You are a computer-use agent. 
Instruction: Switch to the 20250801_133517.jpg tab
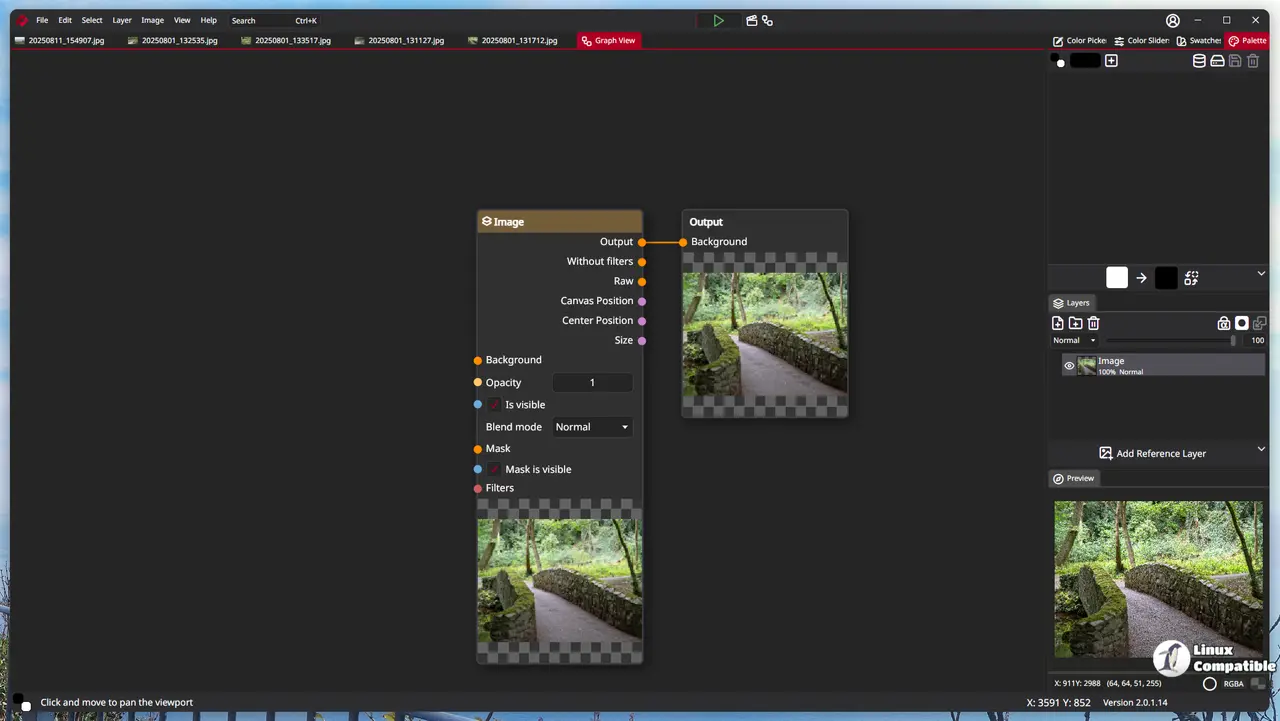pos(292,41)
